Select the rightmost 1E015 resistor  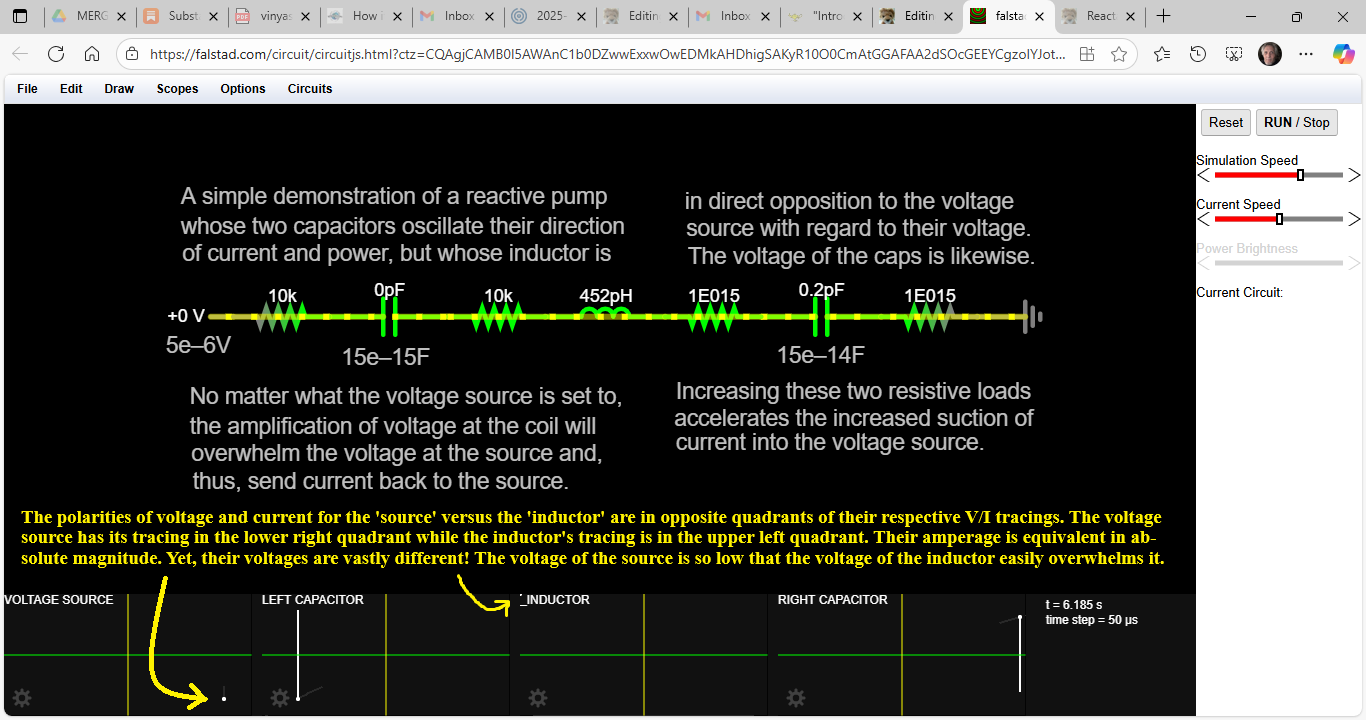pos(930,317)
